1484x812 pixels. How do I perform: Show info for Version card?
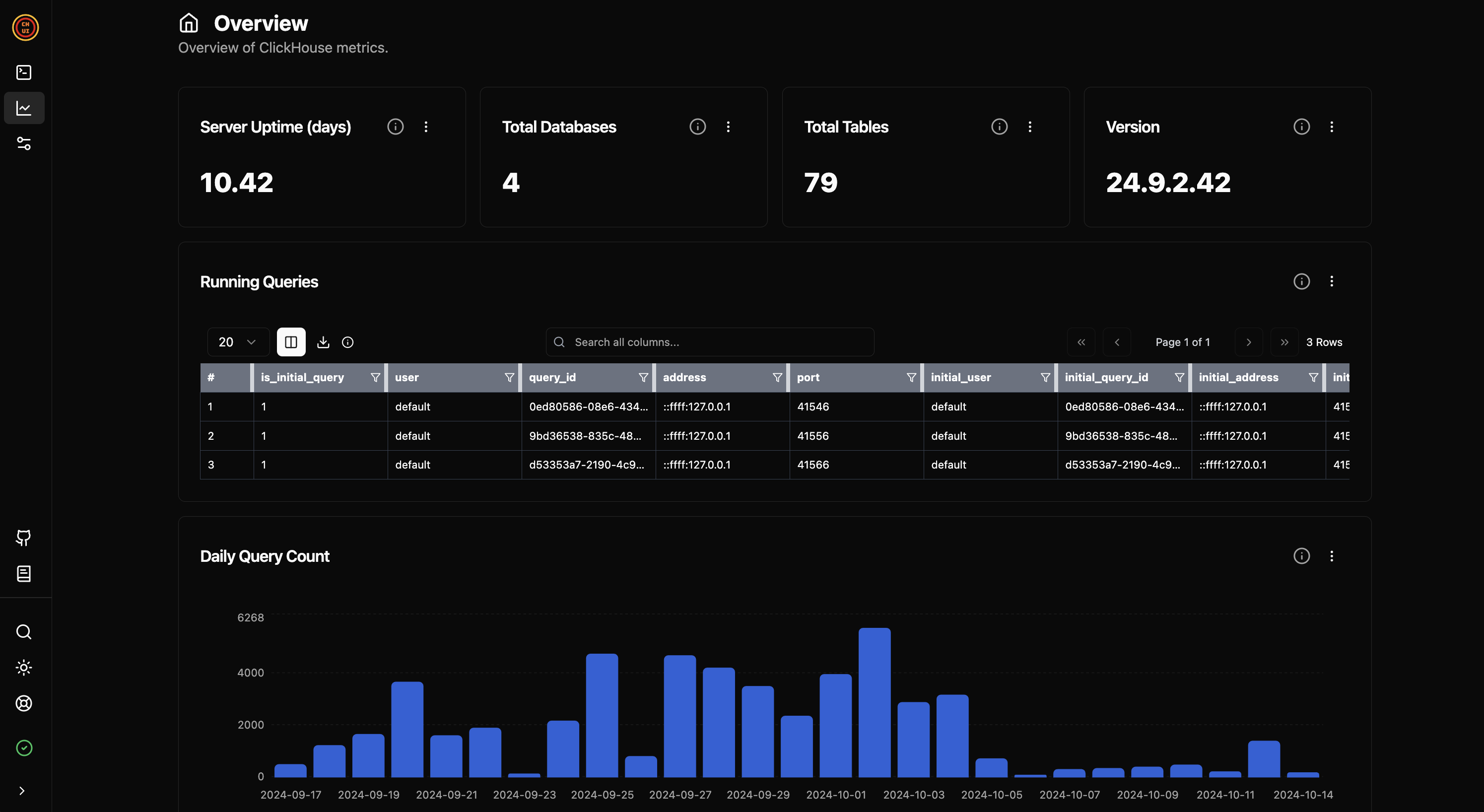click(1302, 126)
